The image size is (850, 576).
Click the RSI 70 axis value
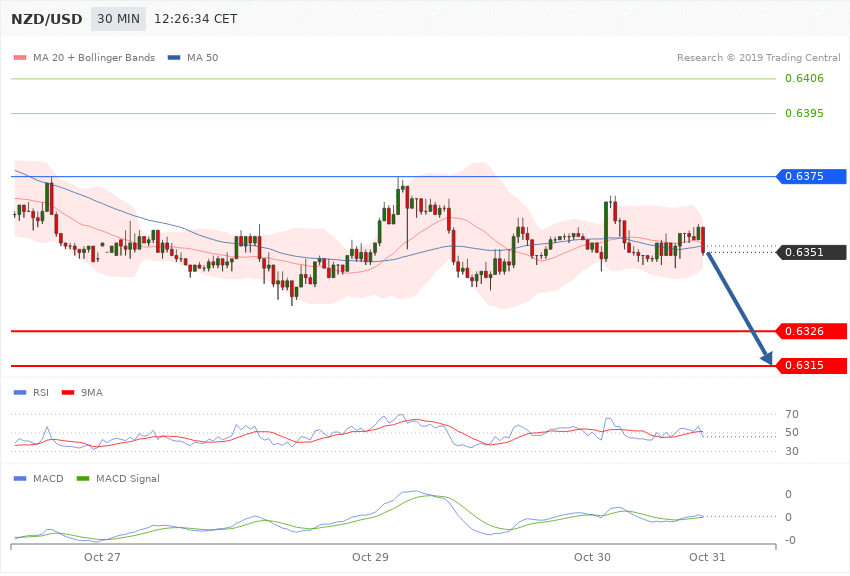[x=791, y=415]
